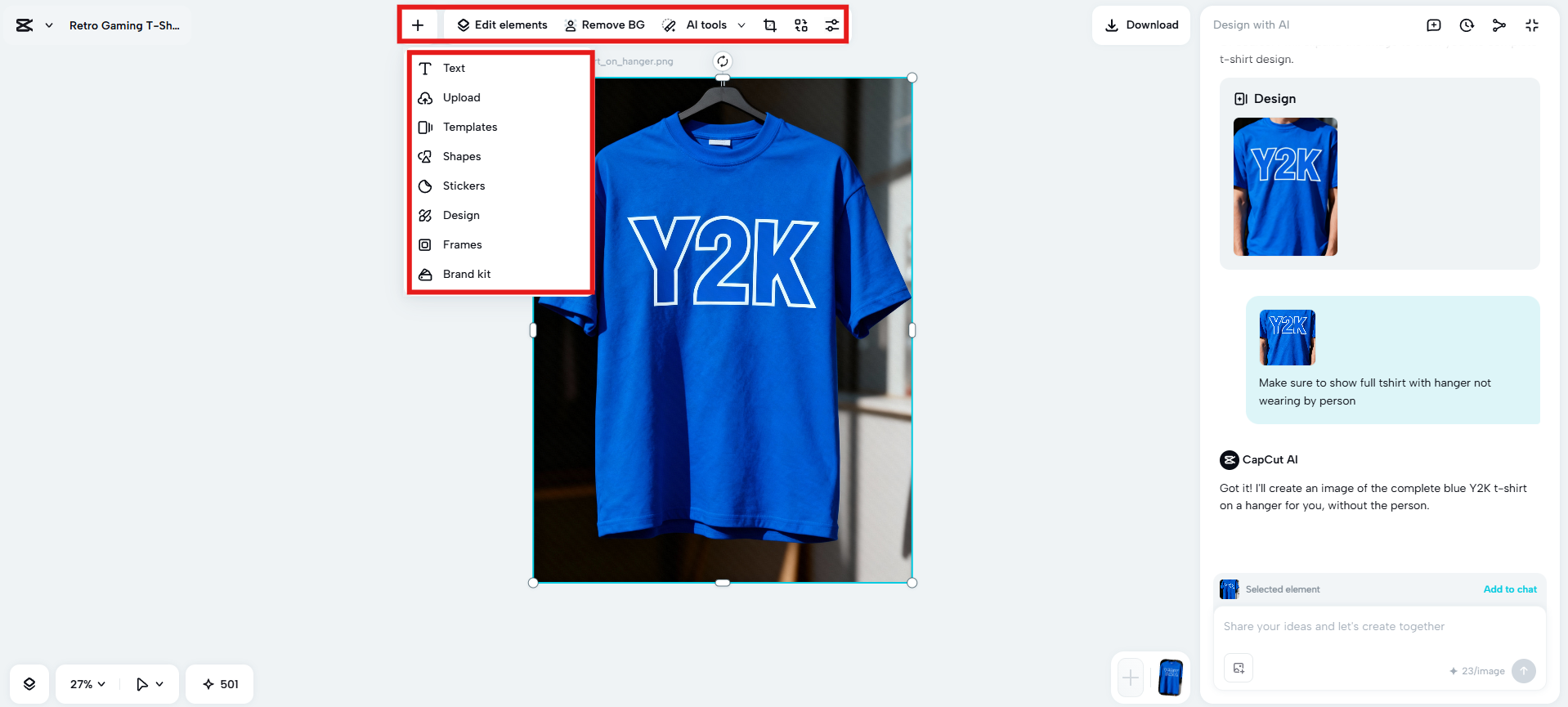Click the rotate handle above the image

pos(723,61)
